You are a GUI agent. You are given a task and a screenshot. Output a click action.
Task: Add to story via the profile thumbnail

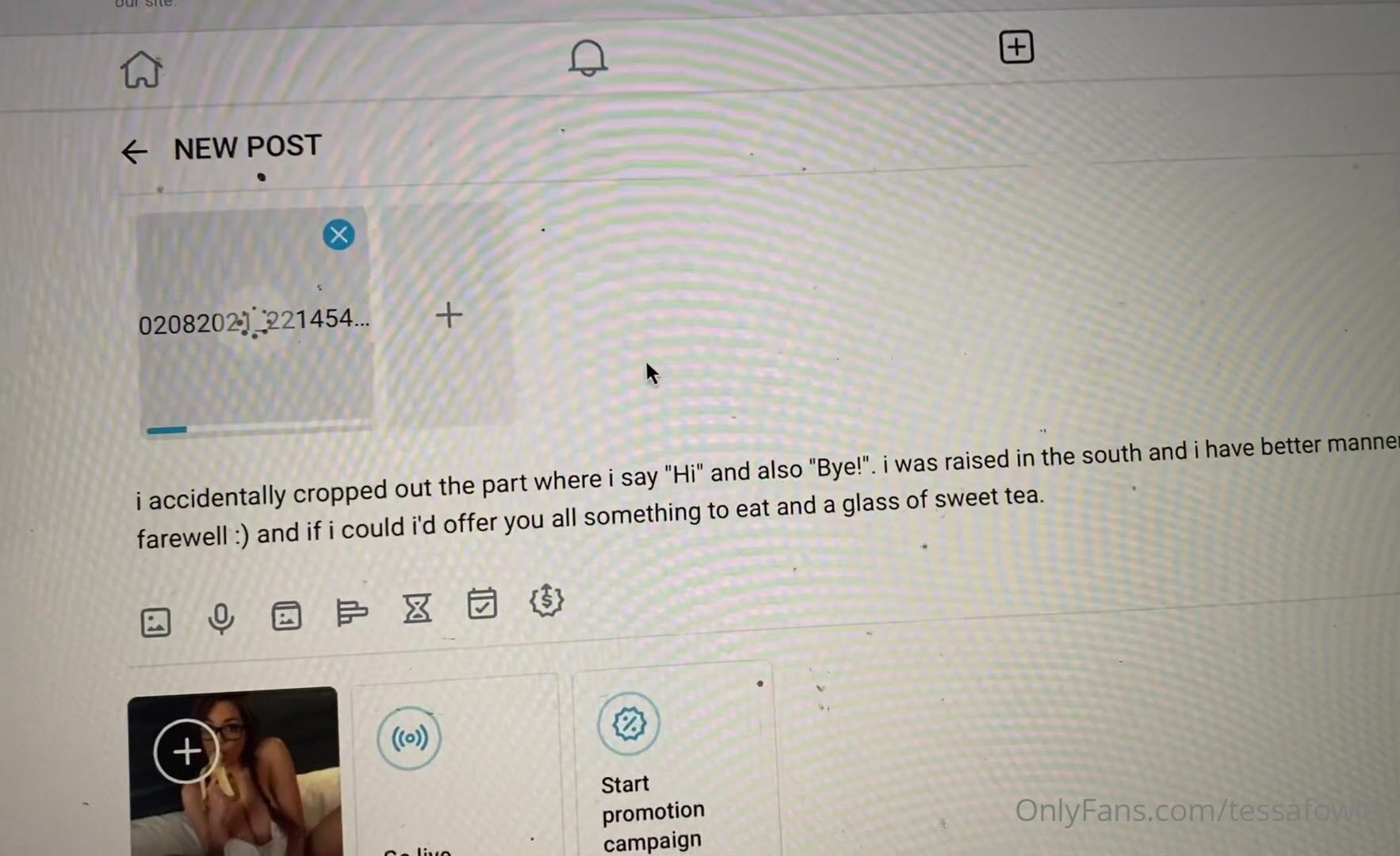(x=235, y=772)
